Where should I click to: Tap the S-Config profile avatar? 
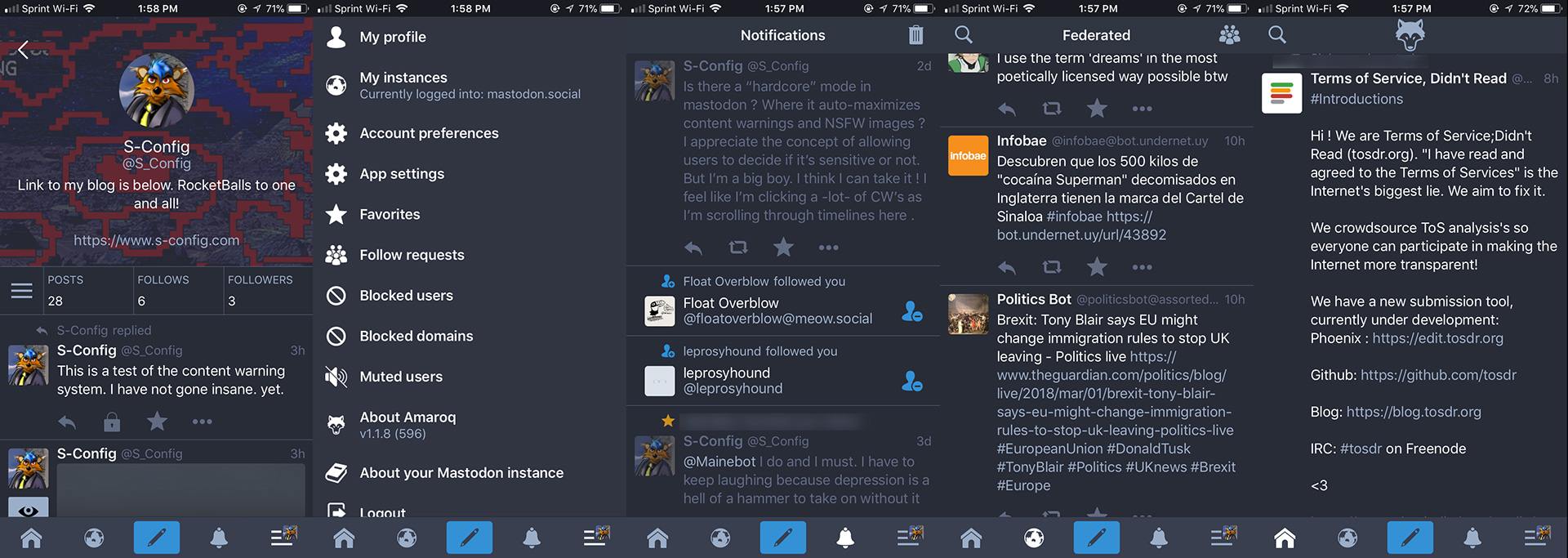pyautogui.click(x=157, y=91)
